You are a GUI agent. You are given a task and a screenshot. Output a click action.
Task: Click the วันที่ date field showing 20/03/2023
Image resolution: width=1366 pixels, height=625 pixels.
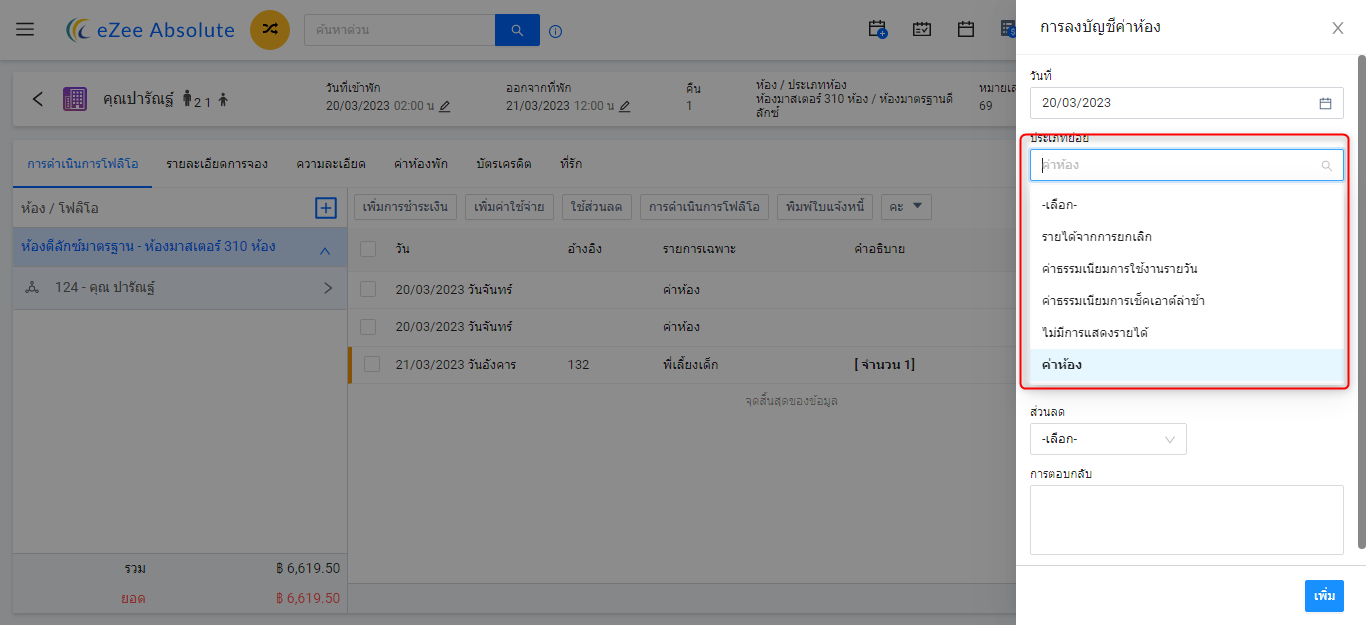tap(1187, 103)
